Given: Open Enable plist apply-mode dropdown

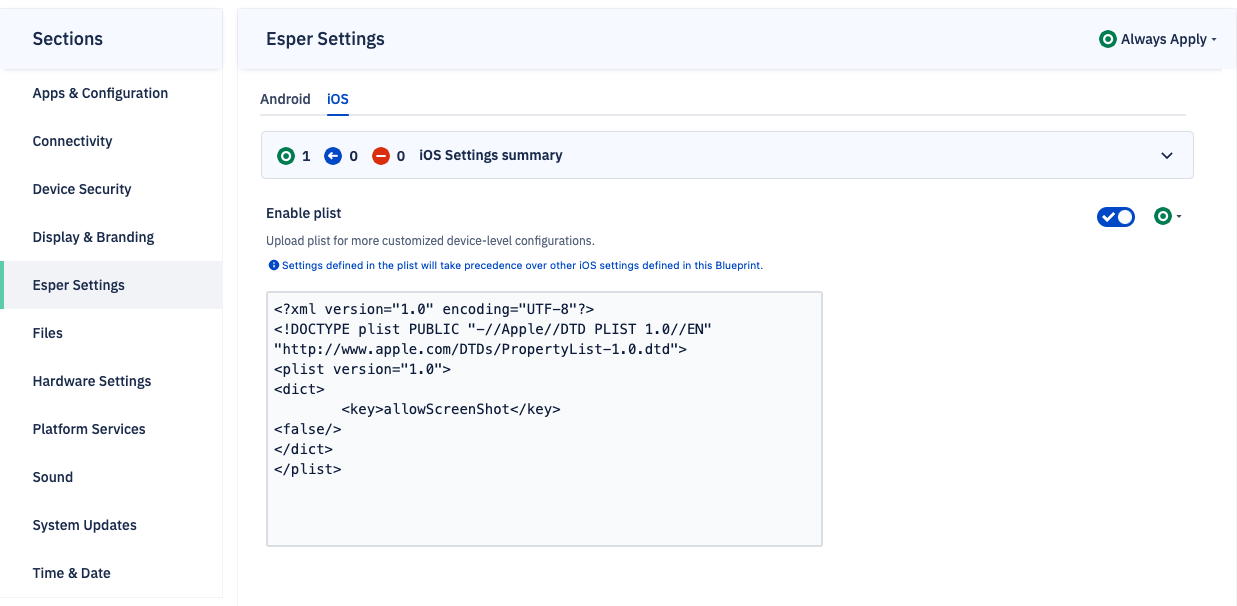Looking at the screenshot, I should tap(1167, 216).
